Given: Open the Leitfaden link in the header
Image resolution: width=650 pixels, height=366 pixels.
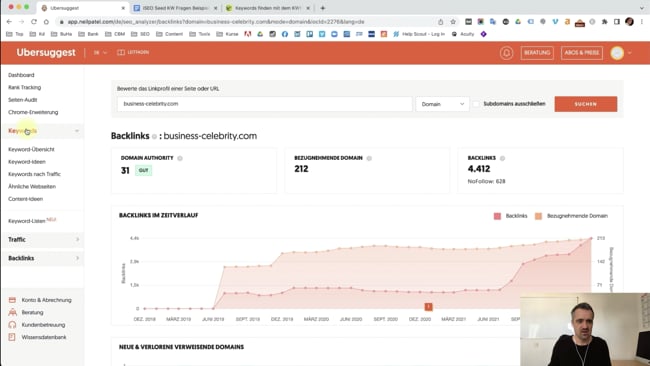Looking at the screenshot, I should 133,52.
